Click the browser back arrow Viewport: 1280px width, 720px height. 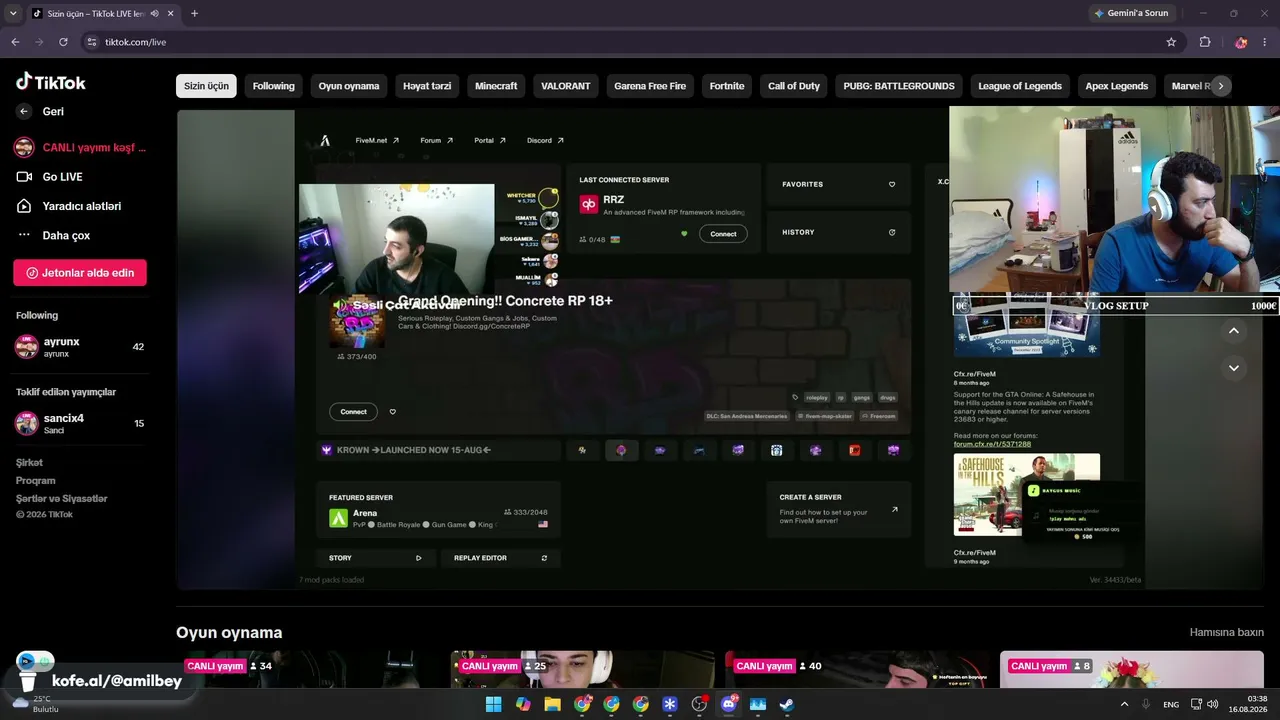15,42
